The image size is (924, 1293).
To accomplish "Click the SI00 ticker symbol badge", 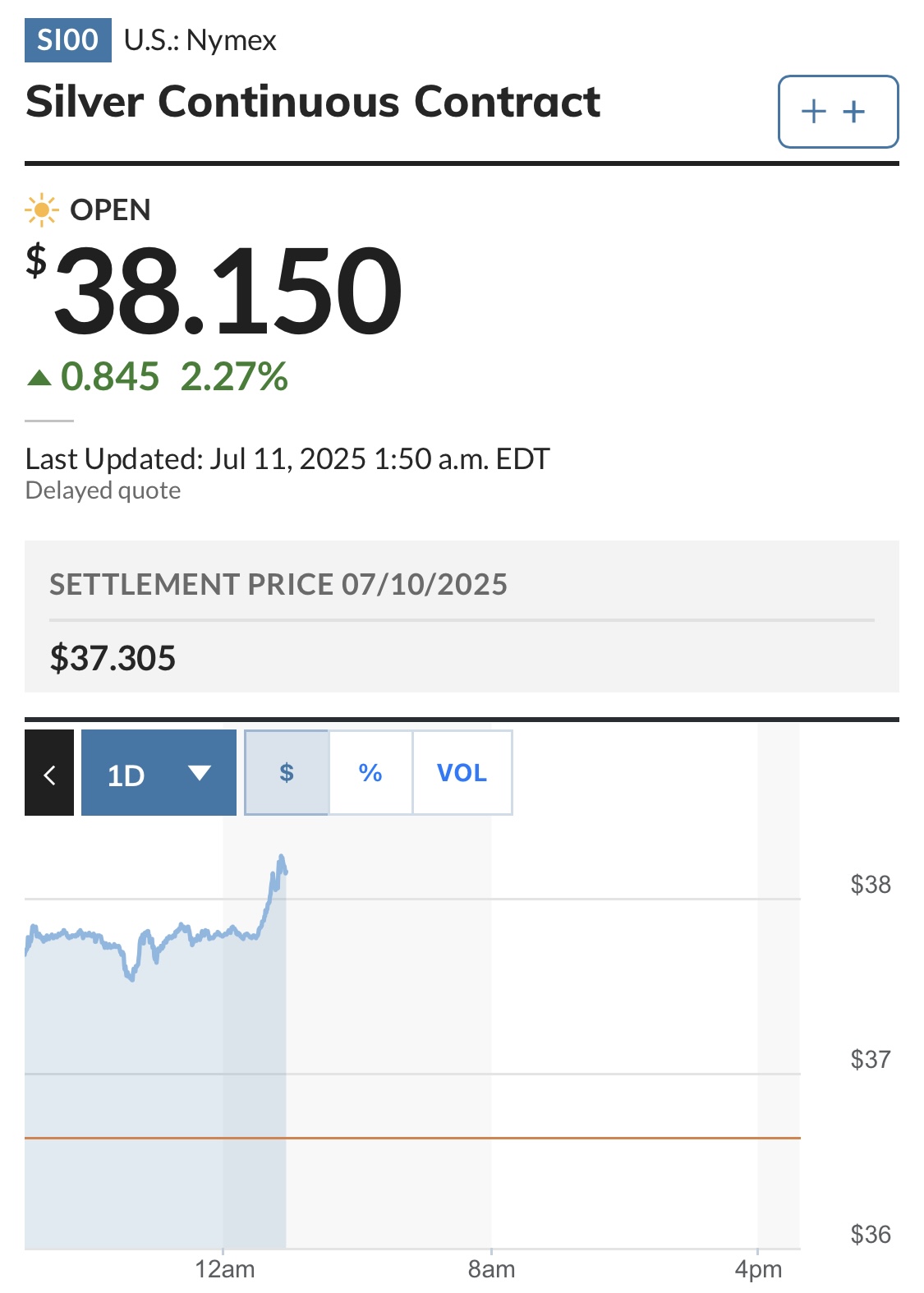I will tap(68, 40).
